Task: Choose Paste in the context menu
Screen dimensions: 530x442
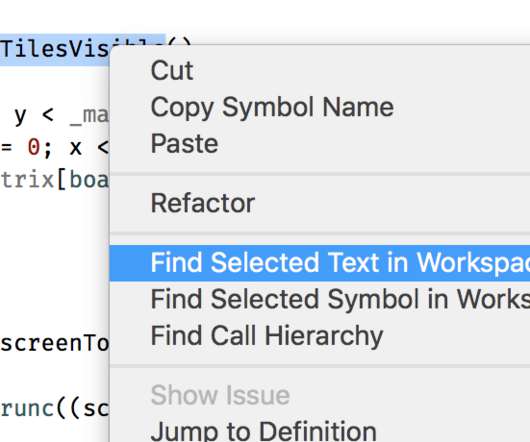Action: [x=320, y=144]
